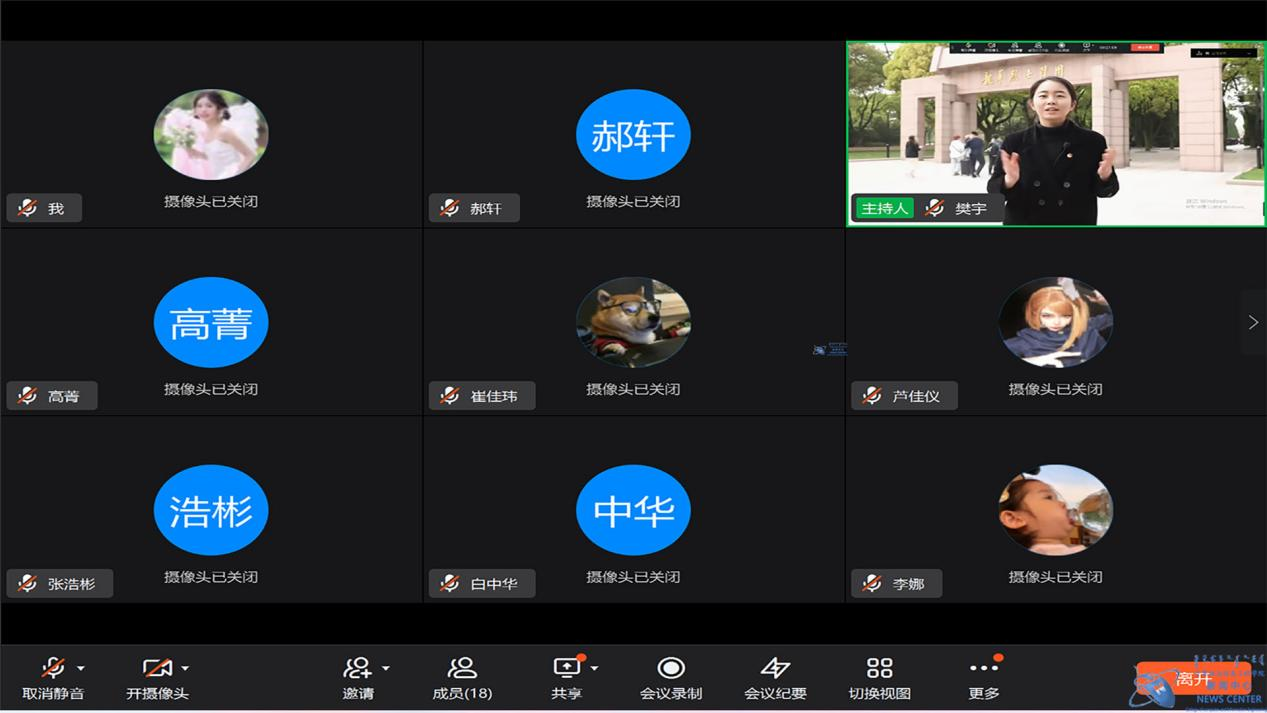Click the 取消静音 unmute microphone icon
This screenshot has height=713, width=1267.
pyautogui.click(x=52, y=668)
